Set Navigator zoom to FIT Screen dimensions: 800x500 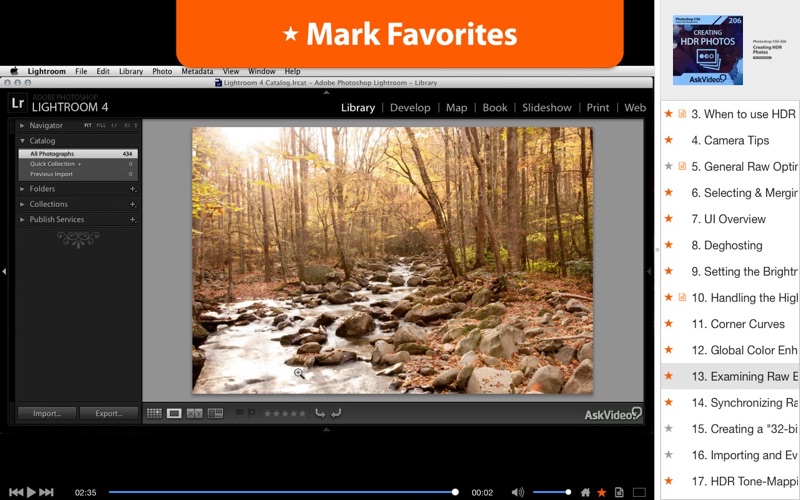pyautogui.click(x=88, y=126)
